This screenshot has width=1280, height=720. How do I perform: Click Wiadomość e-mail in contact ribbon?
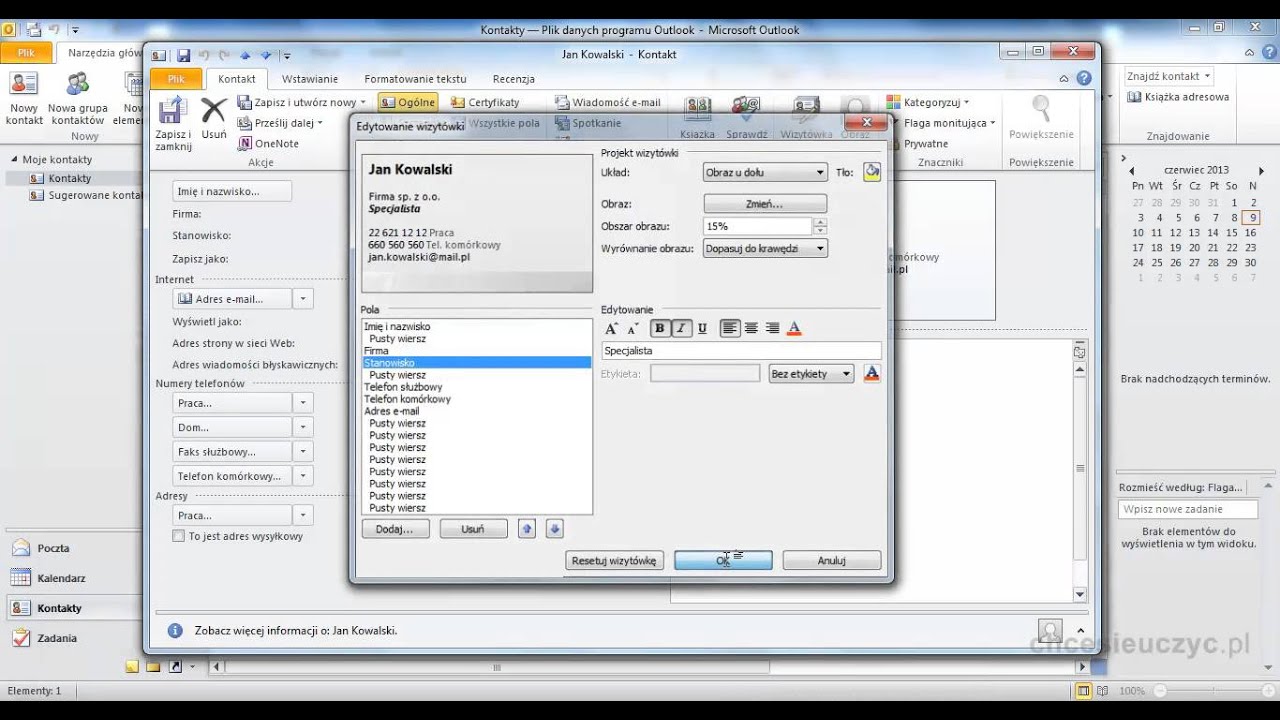(607, 102)
